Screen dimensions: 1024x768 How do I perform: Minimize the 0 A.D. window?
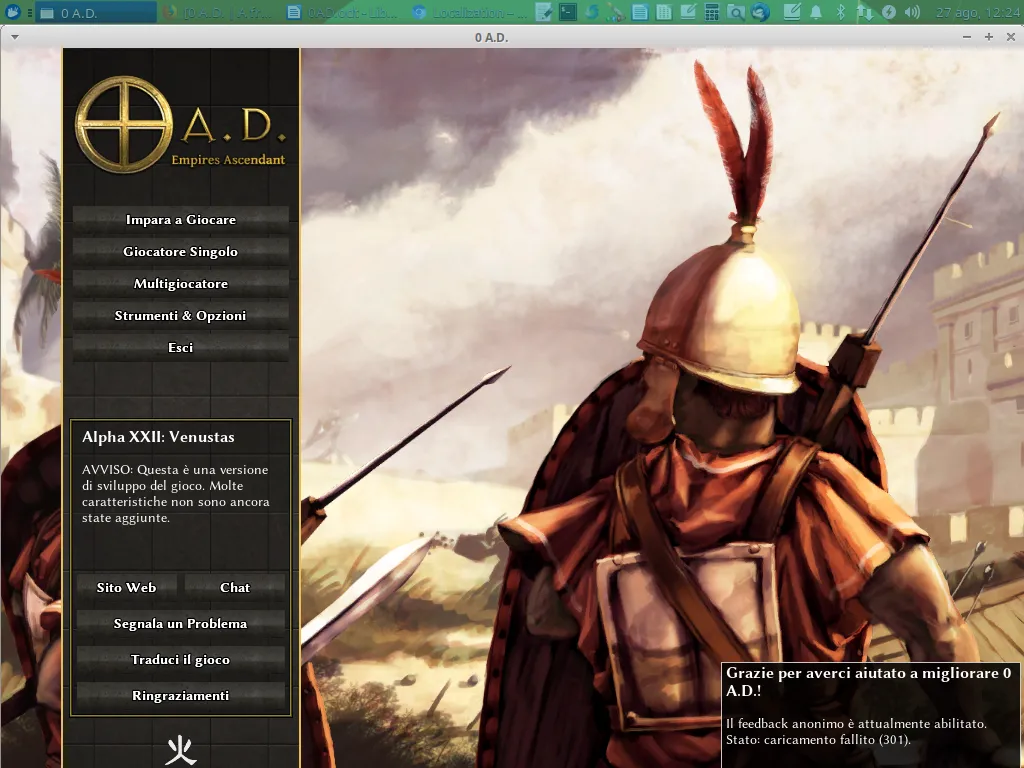pos(967,37)
